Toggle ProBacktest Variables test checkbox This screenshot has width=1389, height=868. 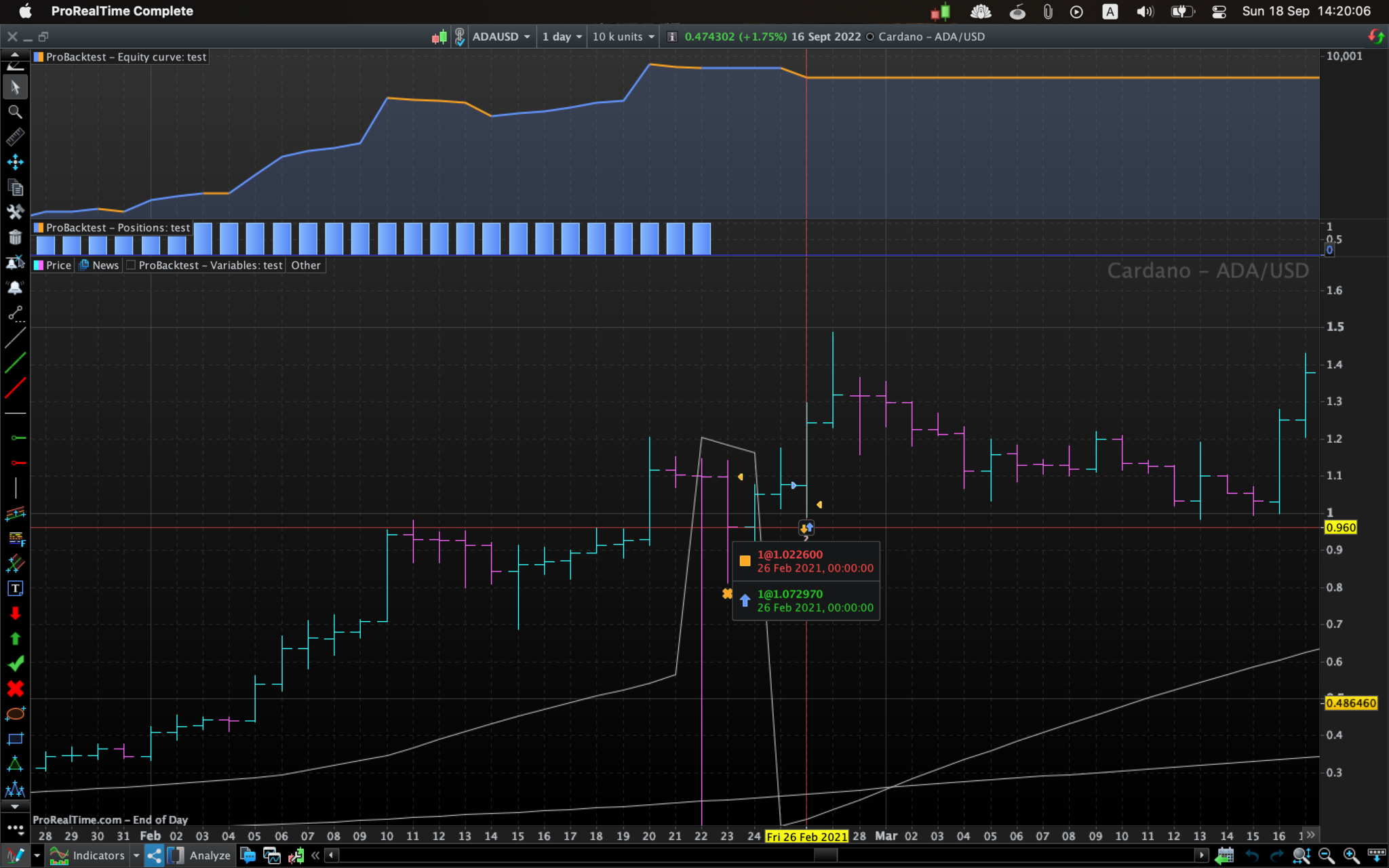pos(132,265)
